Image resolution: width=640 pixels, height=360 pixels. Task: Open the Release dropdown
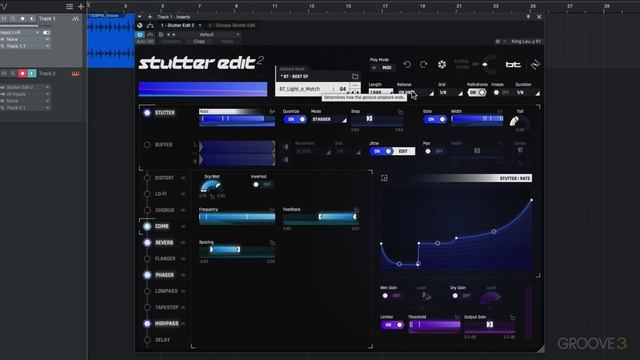415,93
